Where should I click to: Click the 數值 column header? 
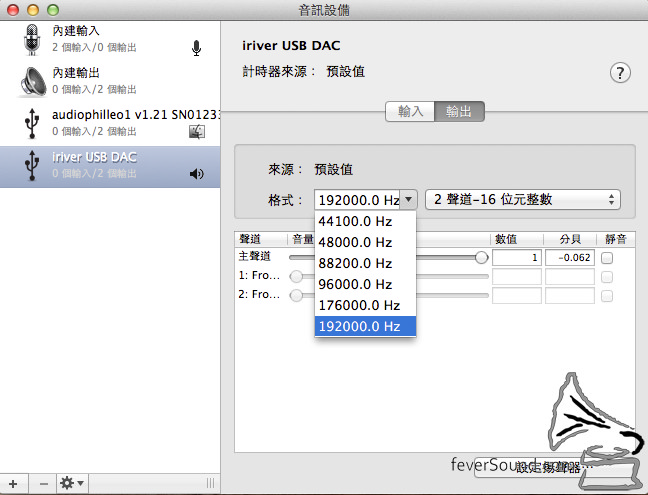pos(517,239)
